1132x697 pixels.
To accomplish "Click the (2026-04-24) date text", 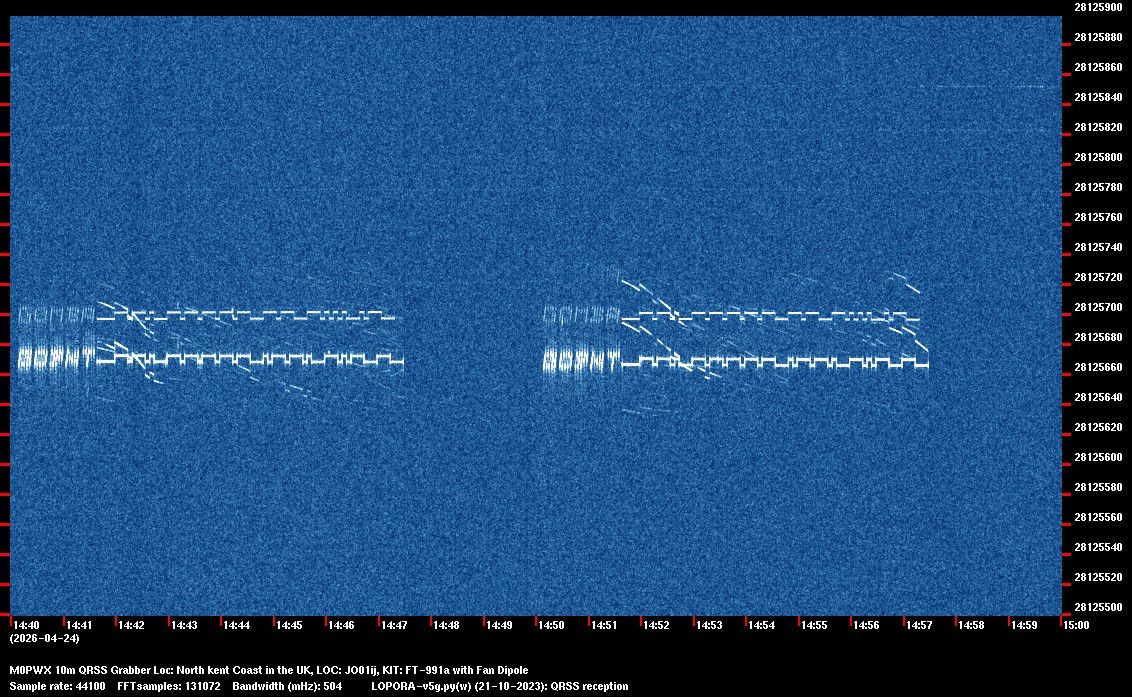I will coord(44,638).
